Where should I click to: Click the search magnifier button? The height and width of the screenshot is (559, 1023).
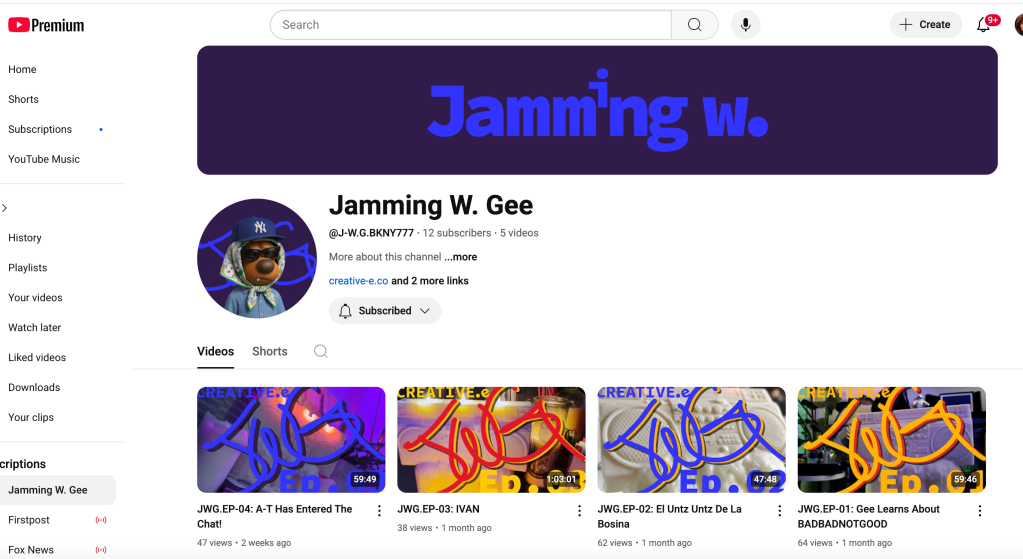(x=695, y=25)
